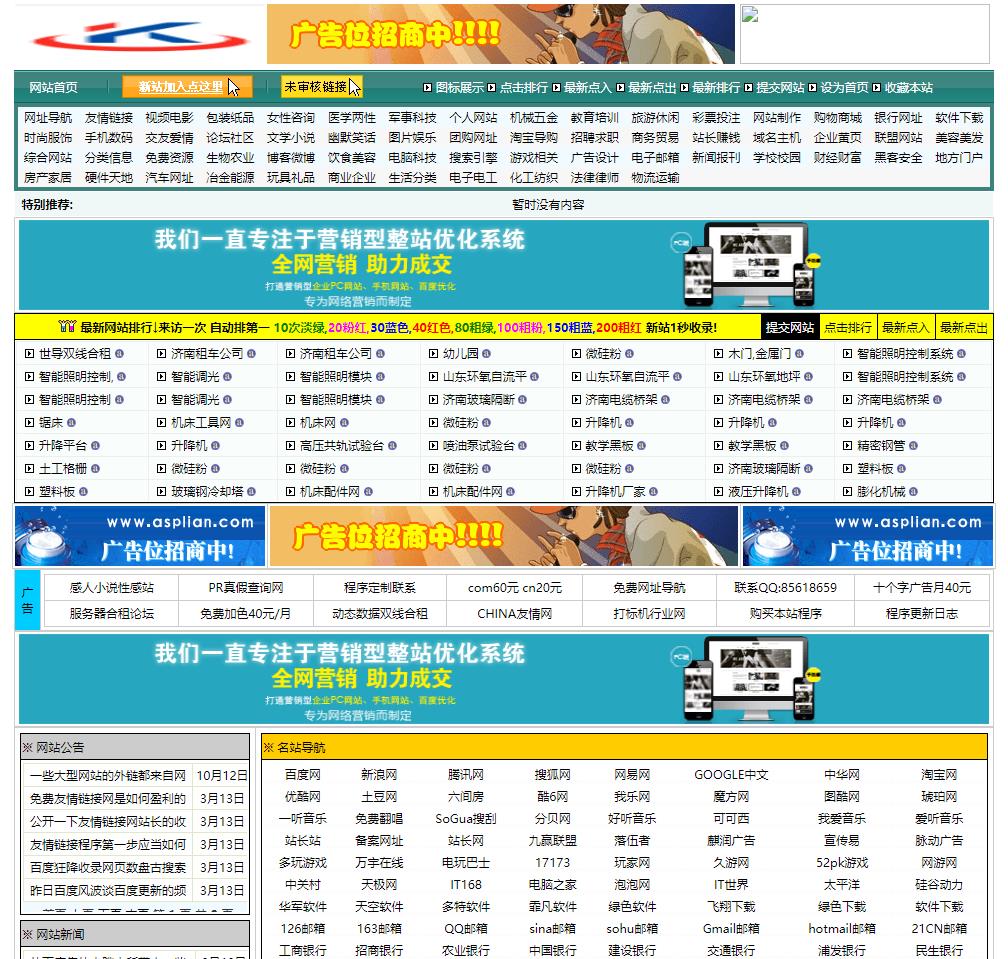Click the square icon before 玻璃钢冷却塔
The width and height of the screenshot is (1008, 959).
[162, 492]
